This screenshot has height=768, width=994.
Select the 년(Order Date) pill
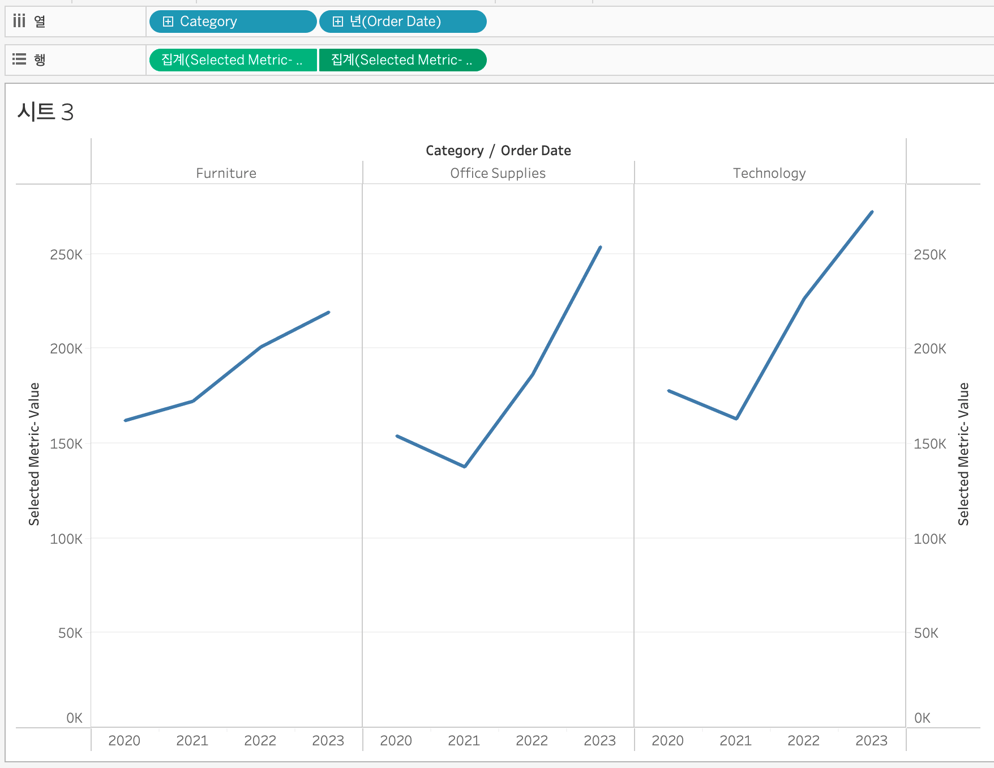point(403,22)
